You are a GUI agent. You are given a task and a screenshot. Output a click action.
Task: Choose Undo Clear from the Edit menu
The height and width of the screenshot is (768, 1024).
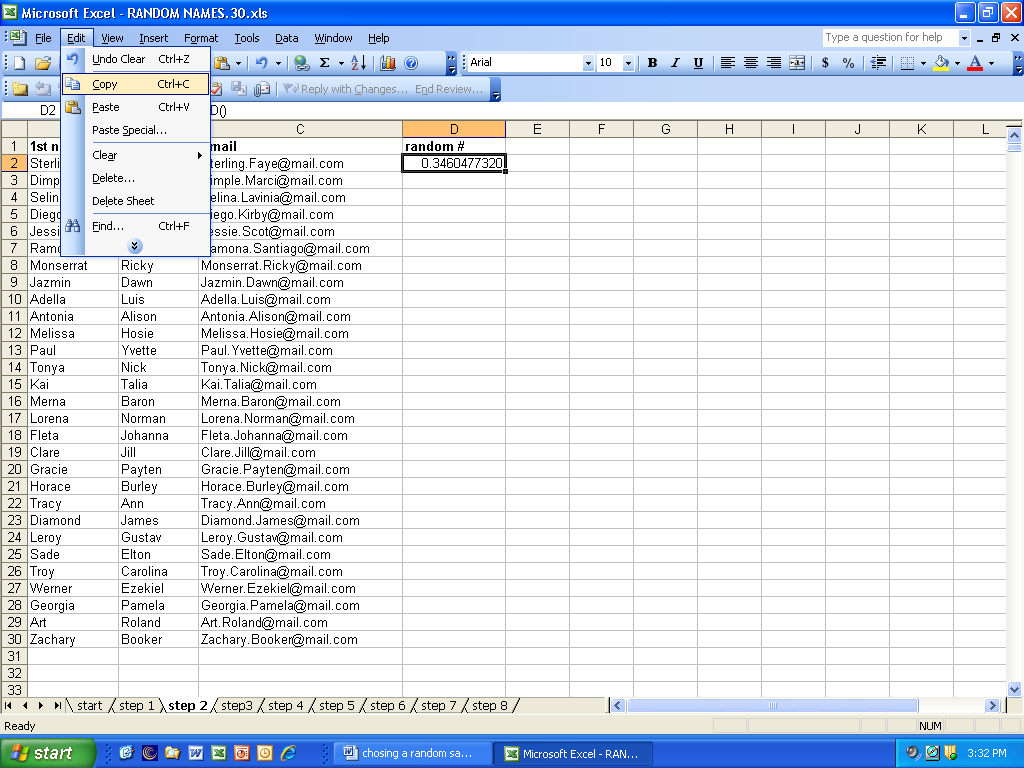136,59
